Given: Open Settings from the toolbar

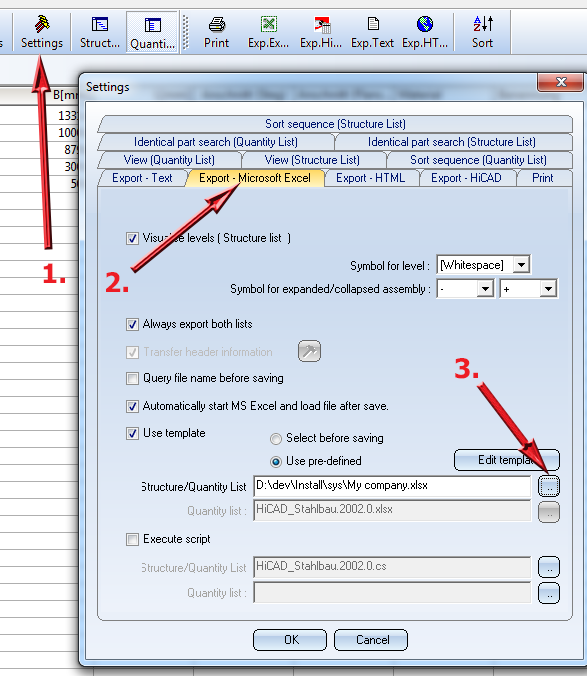Looking at the screenshot, I should [42, 32].
